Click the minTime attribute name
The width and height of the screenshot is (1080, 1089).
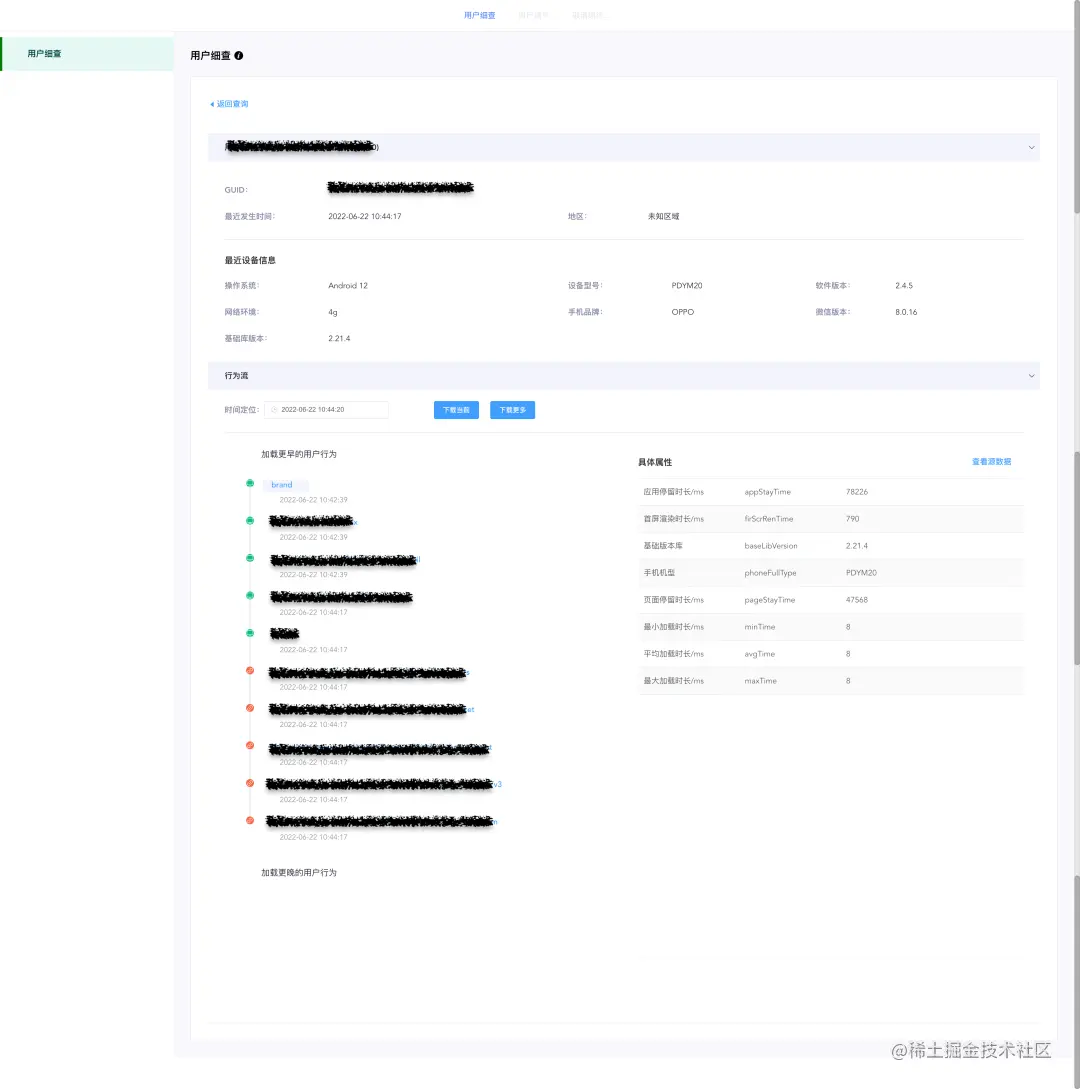[759, 627]
